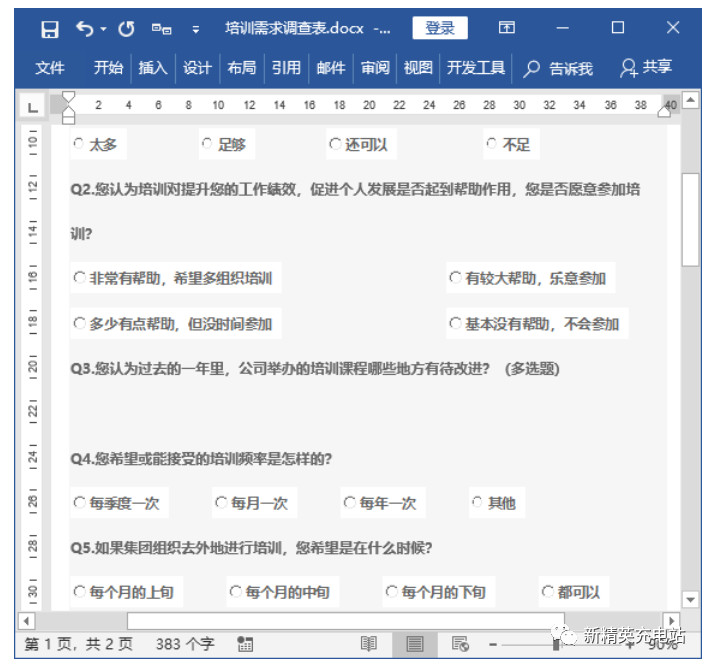Open the 布局 ribbon tab
708x666 pixels.
[x=242, y=68]
